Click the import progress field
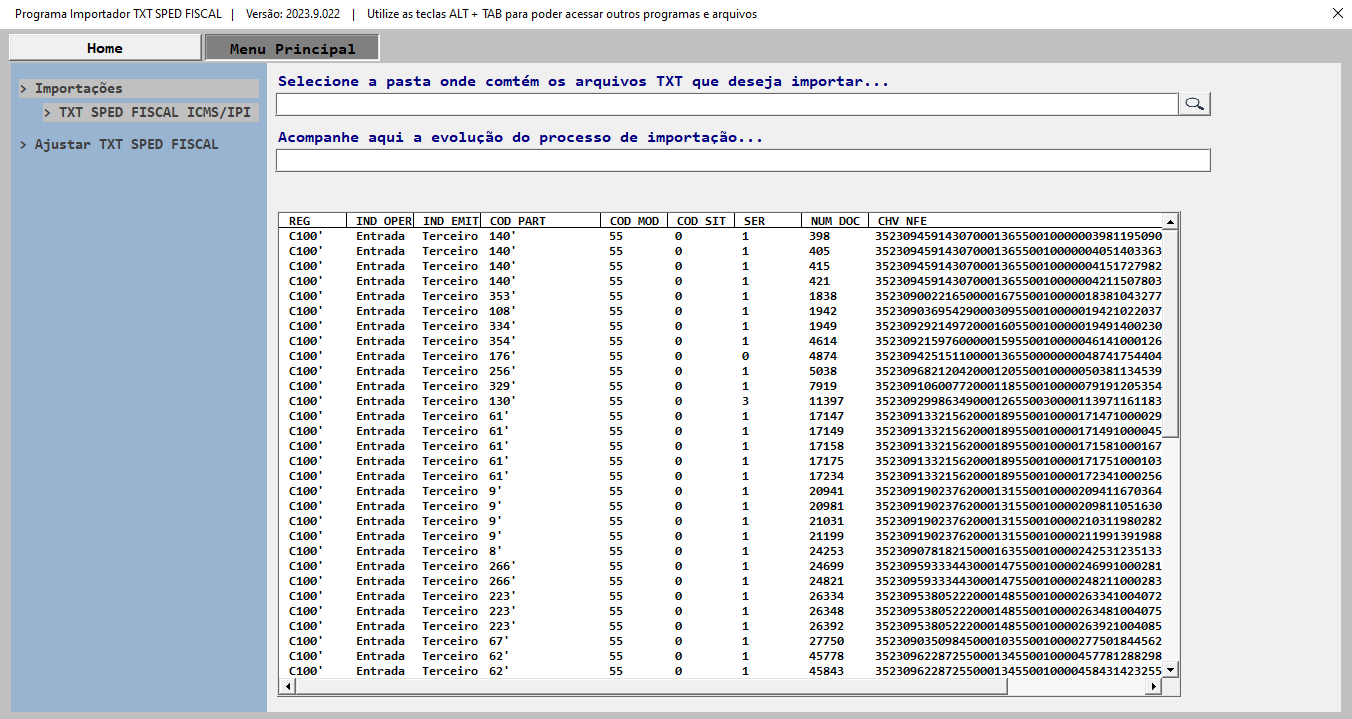This screenshot has width=1352, height=719. pyautogui.click(x=742, y=160)
